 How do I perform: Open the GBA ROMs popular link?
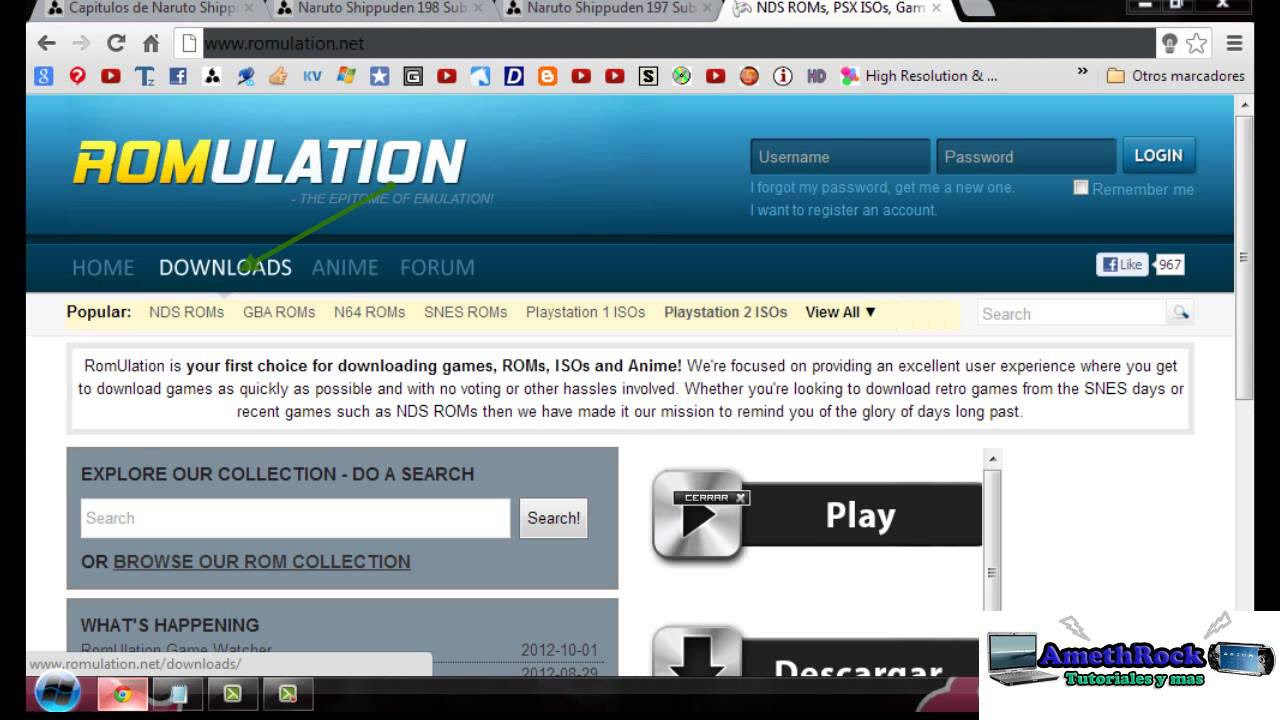click(x=279, y=312)
